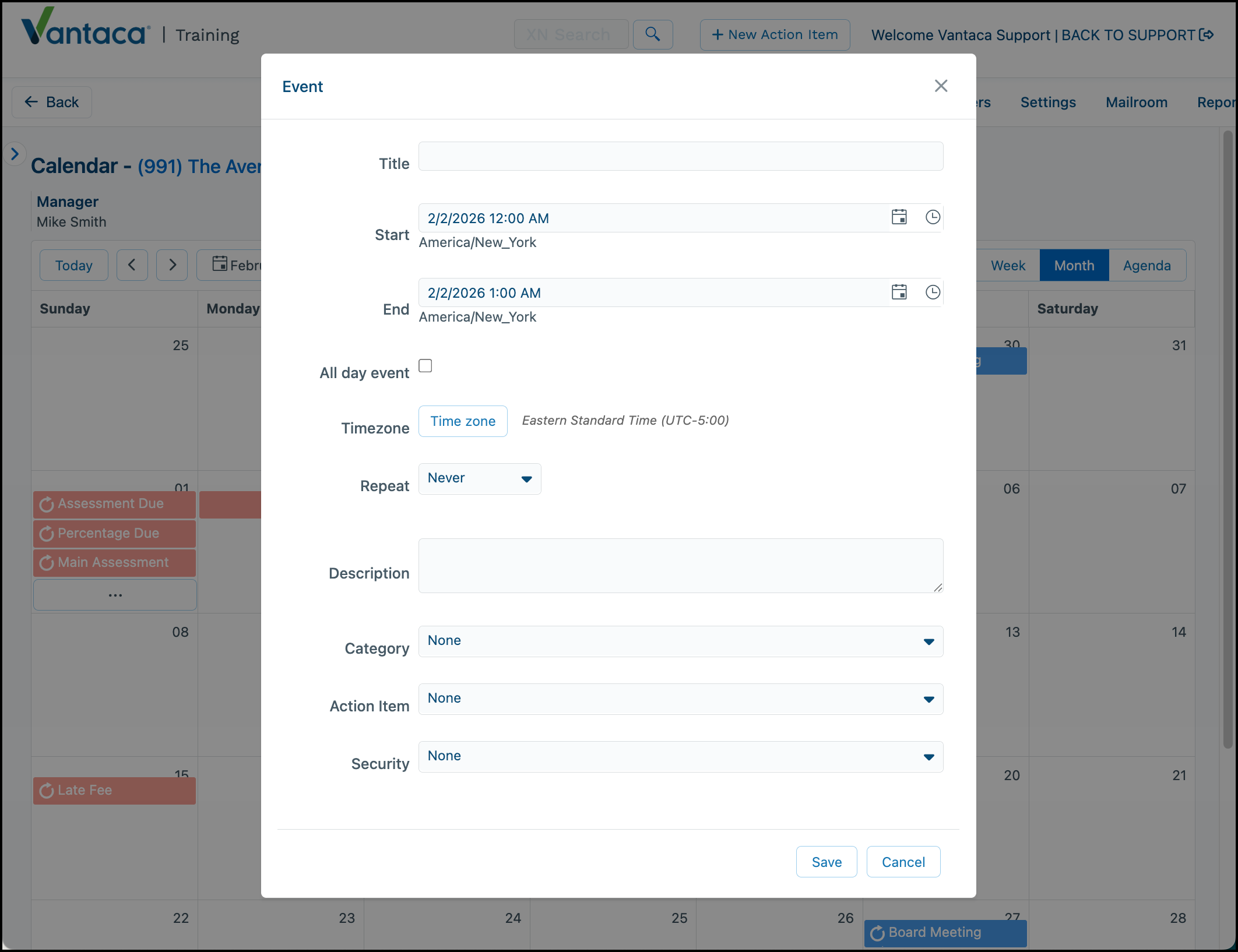
Task: Click the search magnifier icon
Action: click(x=653, y=34)
